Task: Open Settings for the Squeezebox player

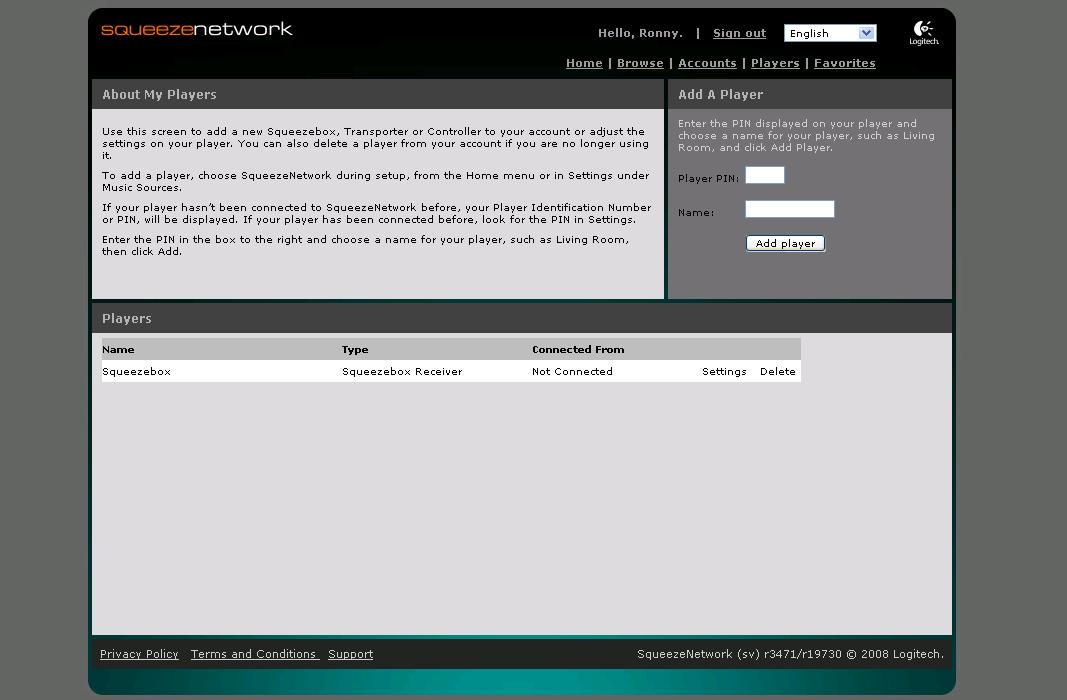Action: tap(724, 371)
